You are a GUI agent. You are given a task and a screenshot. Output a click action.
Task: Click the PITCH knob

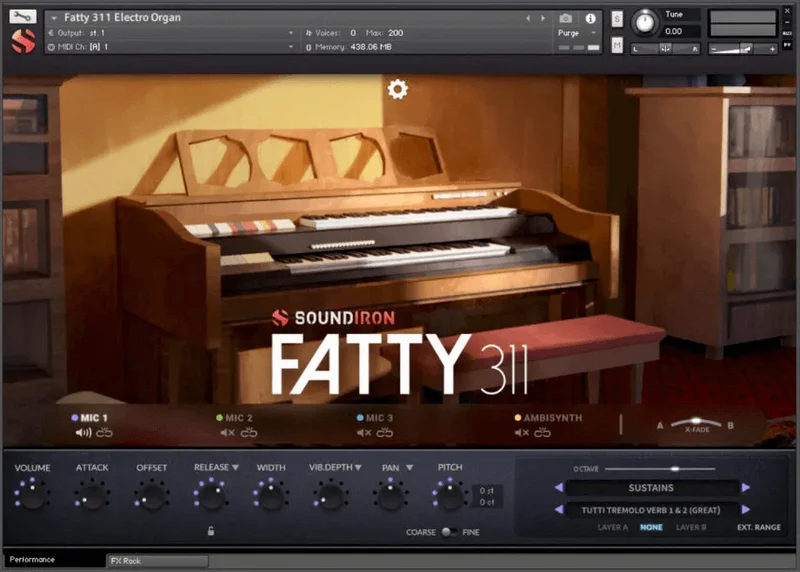pos(450,495)
